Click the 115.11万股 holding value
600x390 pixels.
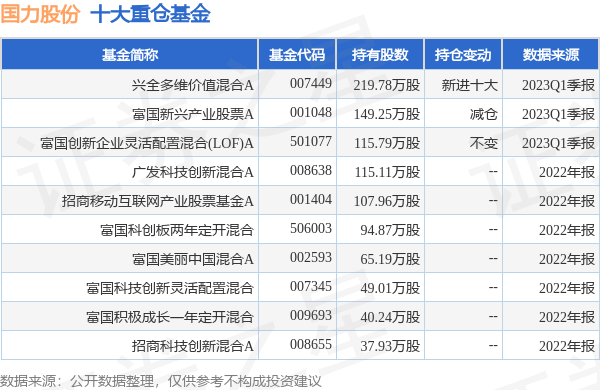387,172
